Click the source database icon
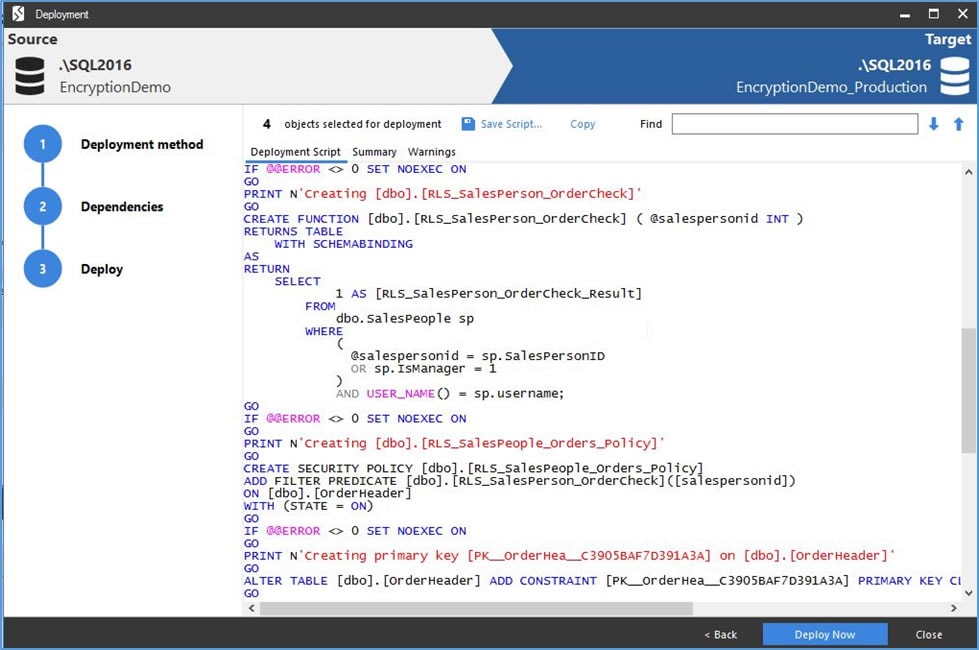 (x=30, y=76)
